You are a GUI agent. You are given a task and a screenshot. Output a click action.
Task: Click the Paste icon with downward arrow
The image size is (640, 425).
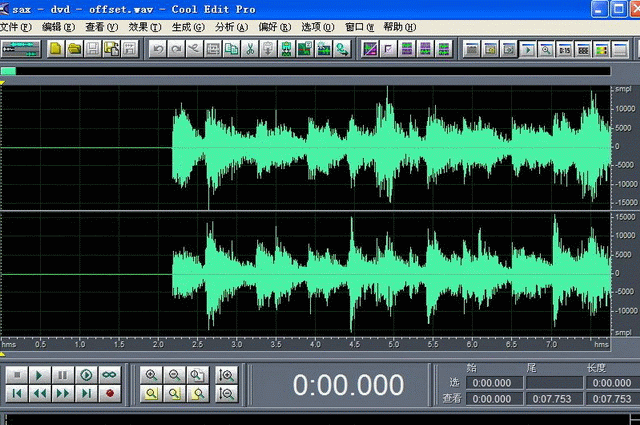click(268, 49)
